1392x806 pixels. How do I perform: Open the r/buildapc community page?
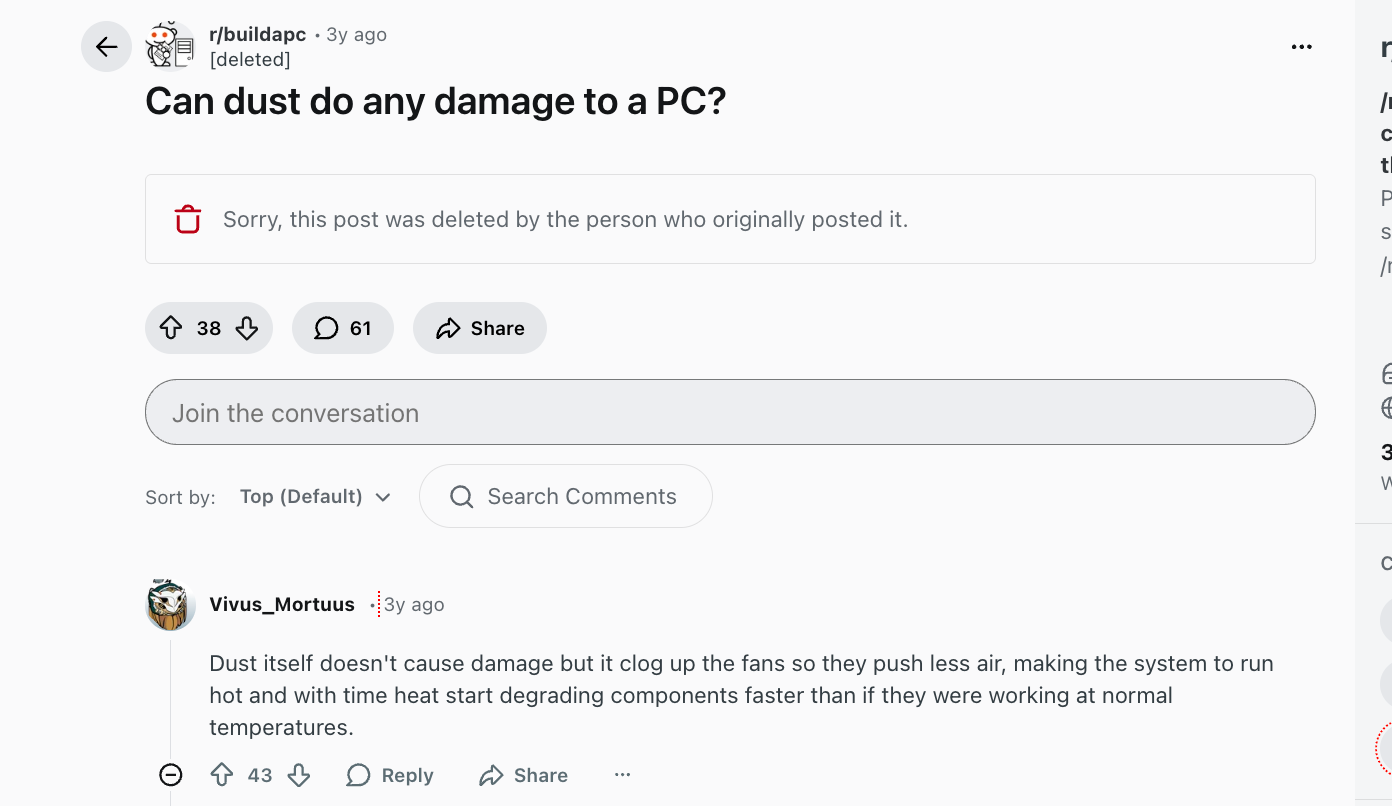[x=257, y=34]
